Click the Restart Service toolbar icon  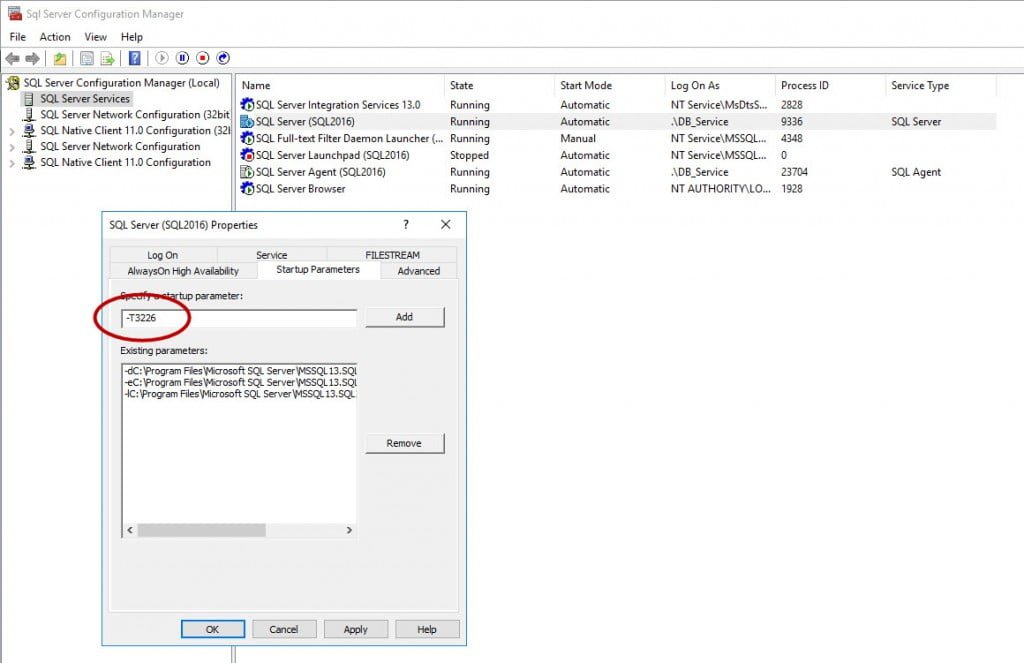(223, 58)
